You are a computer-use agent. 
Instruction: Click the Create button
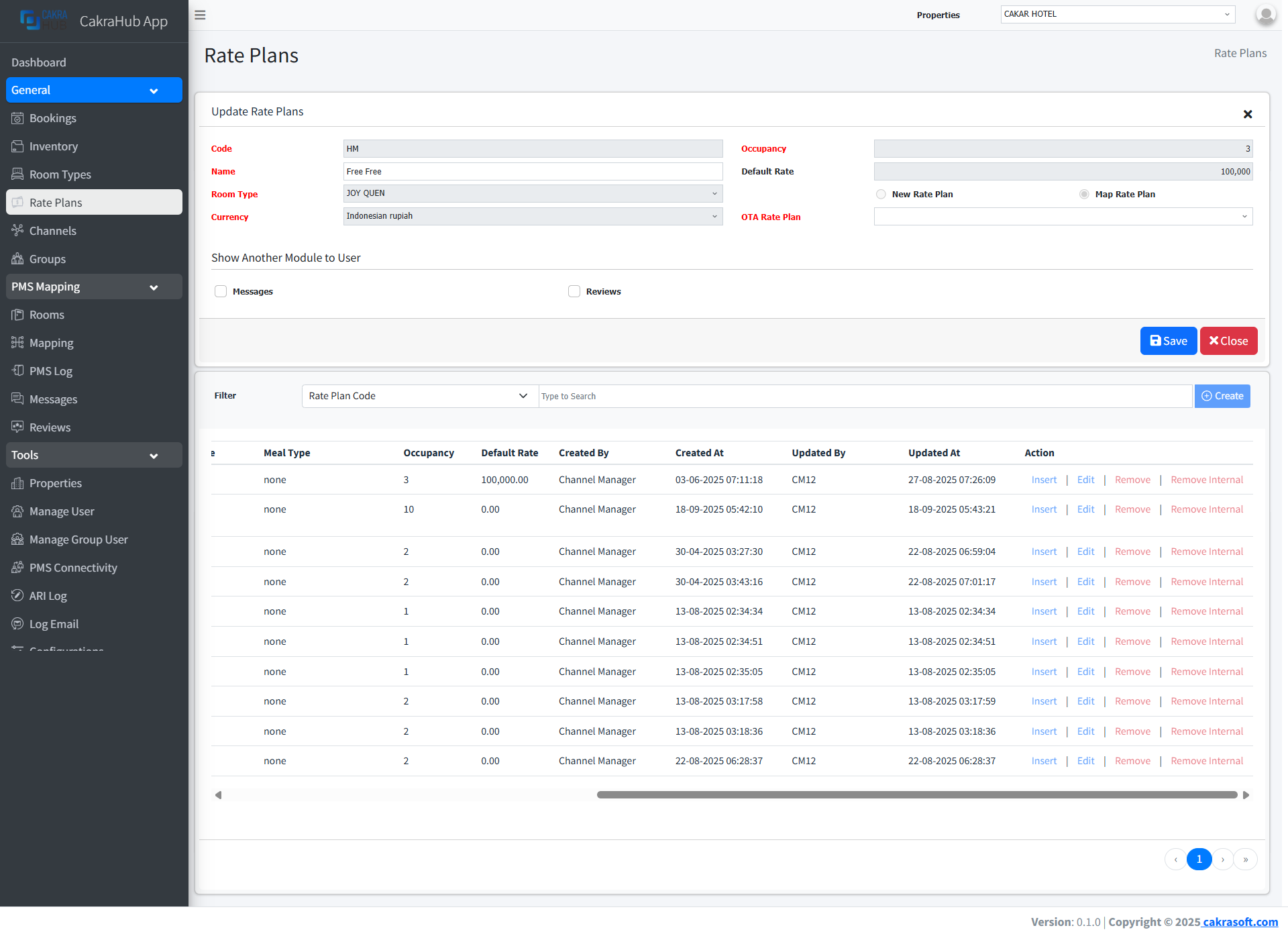[1222, 396]
